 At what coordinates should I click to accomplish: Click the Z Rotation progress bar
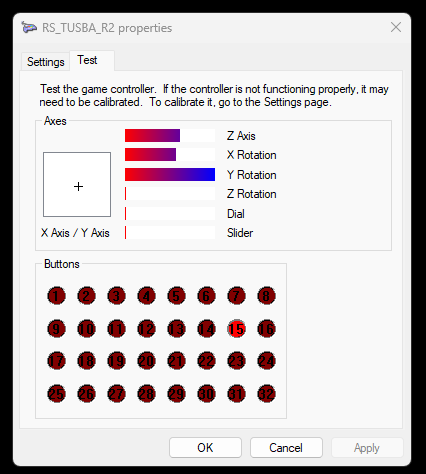tap(170, 194)
